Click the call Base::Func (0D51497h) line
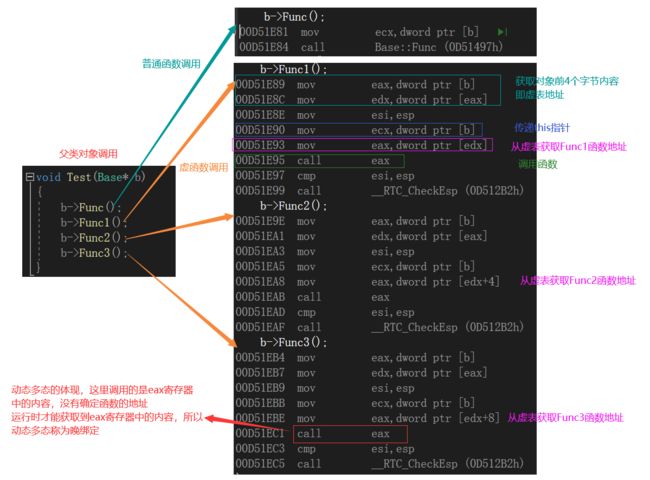This screenshot has height=480, width=650. 371,47
